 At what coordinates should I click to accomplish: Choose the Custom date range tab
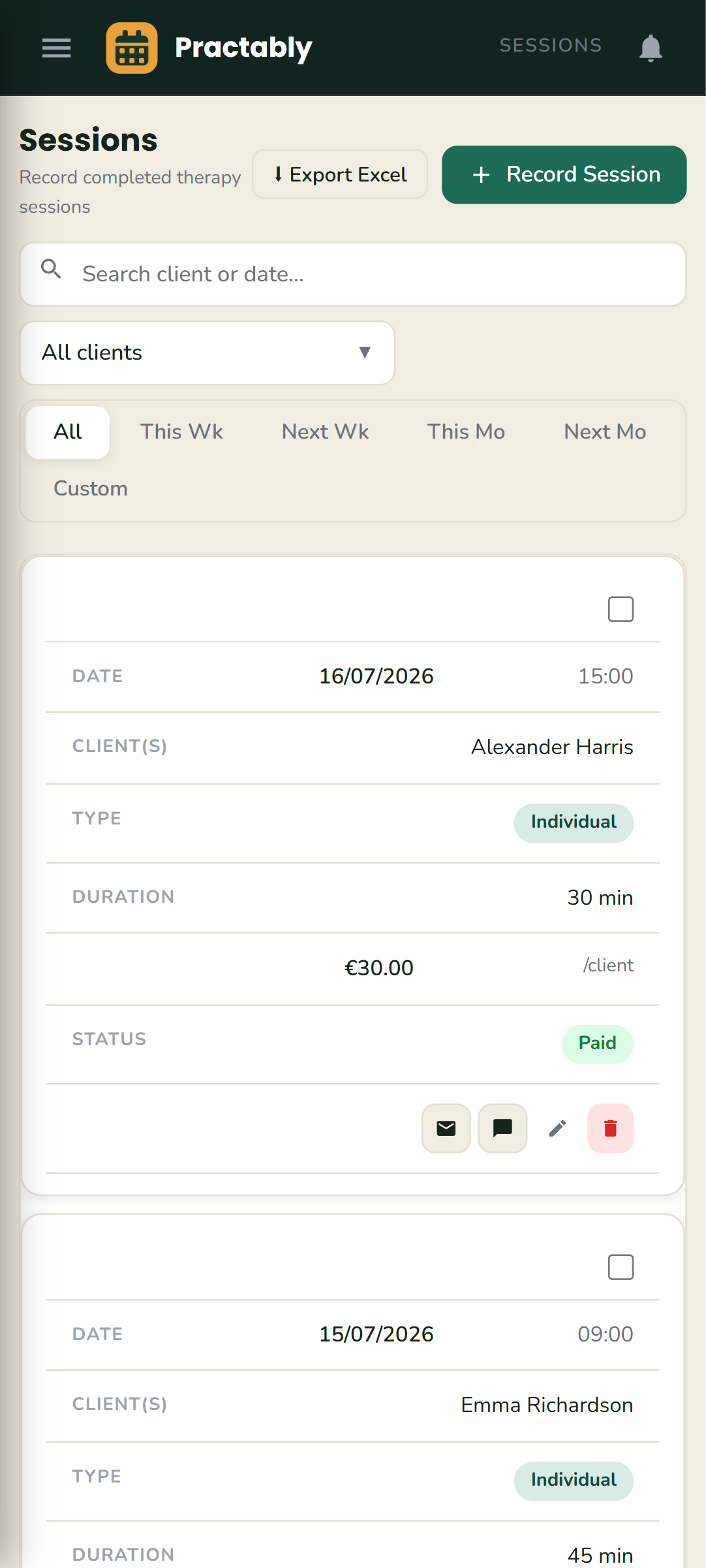click(x=91, y=488)
